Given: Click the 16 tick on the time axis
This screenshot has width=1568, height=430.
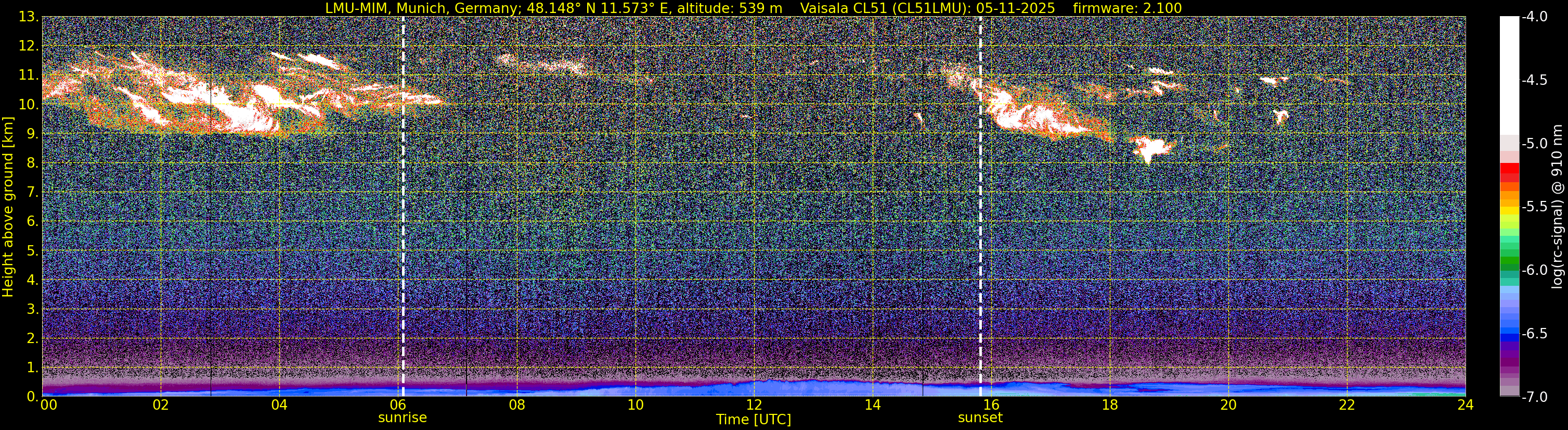Looking at the screenshot, I should pos(991,405).
